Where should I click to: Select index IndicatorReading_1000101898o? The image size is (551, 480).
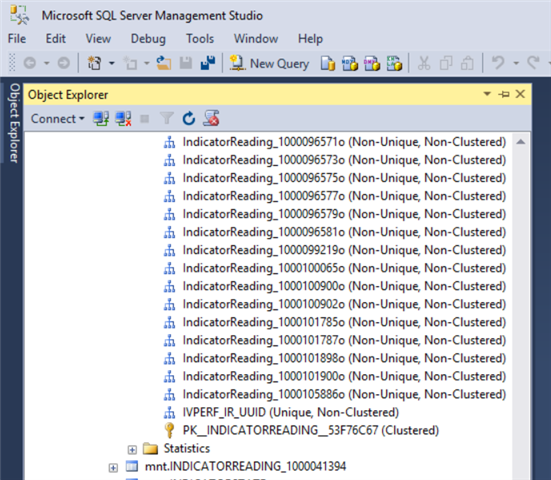click(x=344, y=358)
